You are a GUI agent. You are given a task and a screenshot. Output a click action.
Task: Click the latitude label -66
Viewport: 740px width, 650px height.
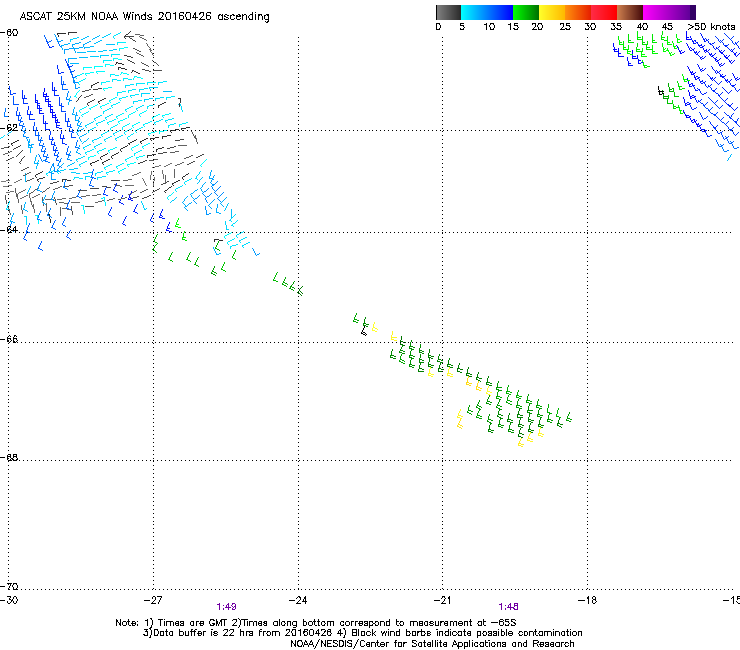pos(9,340)
